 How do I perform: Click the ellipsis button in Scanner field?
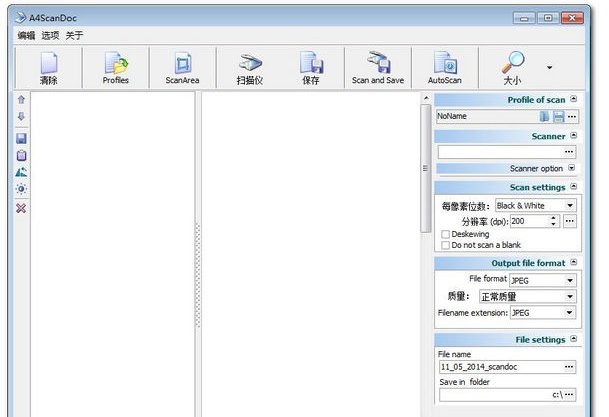pos(569,152)
